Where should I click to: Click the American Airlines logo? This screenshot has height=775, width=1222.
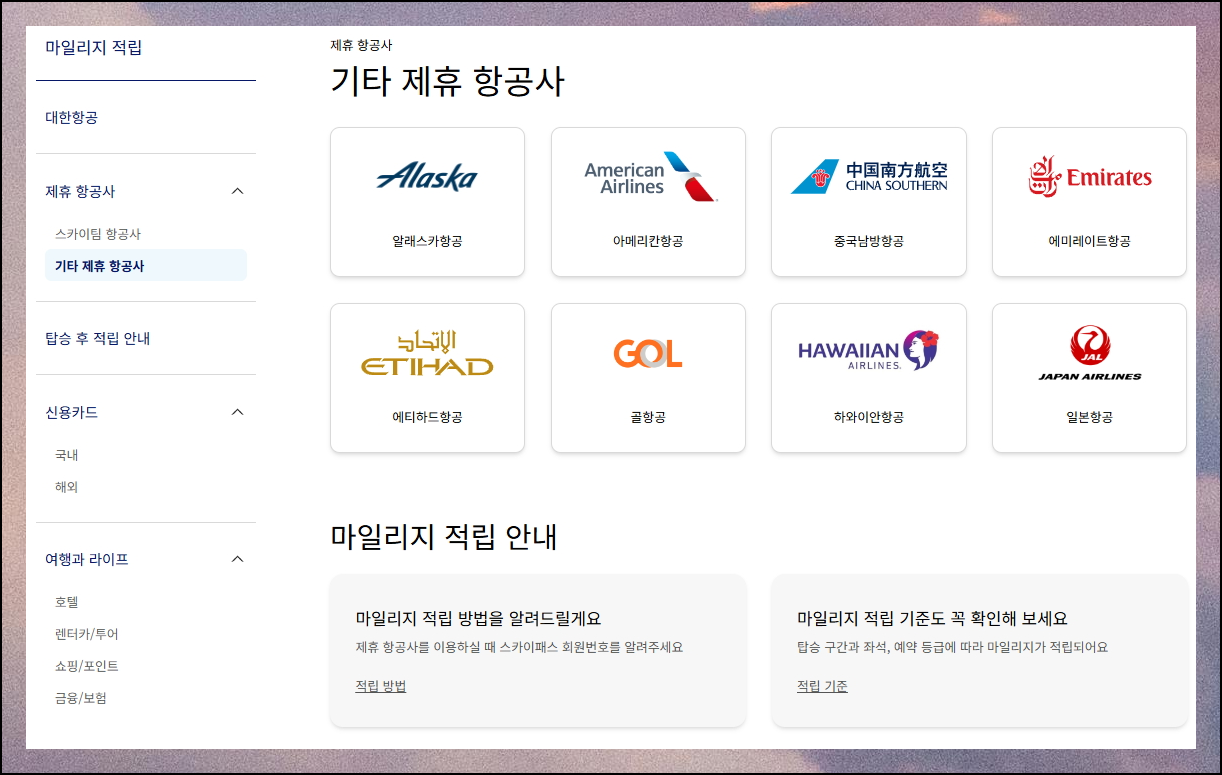coord(650,177)
